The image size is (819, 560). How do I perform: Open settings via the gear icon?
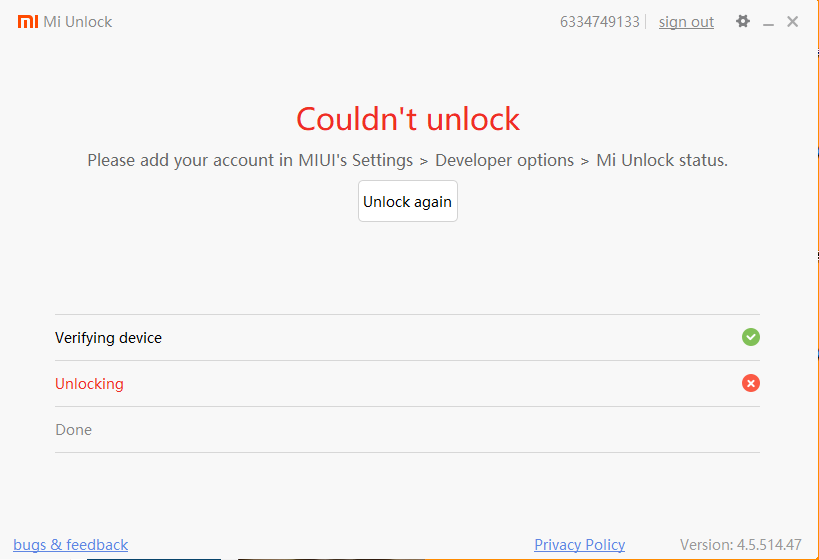coord(743,21)
